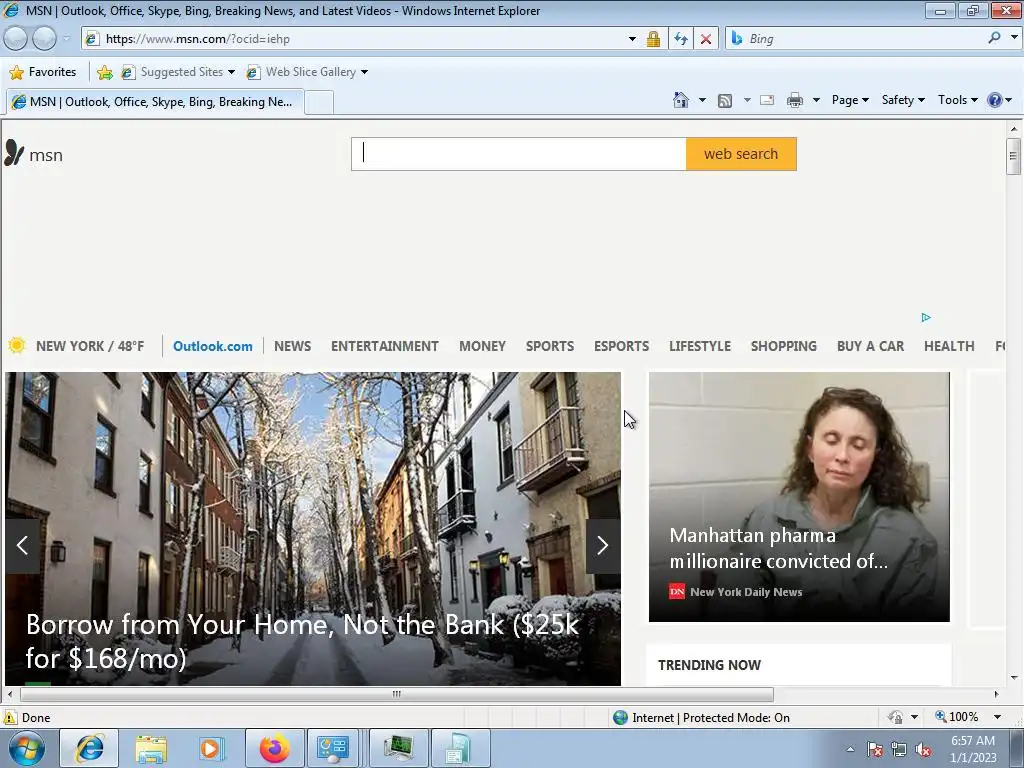Click the status bar warning icon
The image size is (1024, 768).
10,717
